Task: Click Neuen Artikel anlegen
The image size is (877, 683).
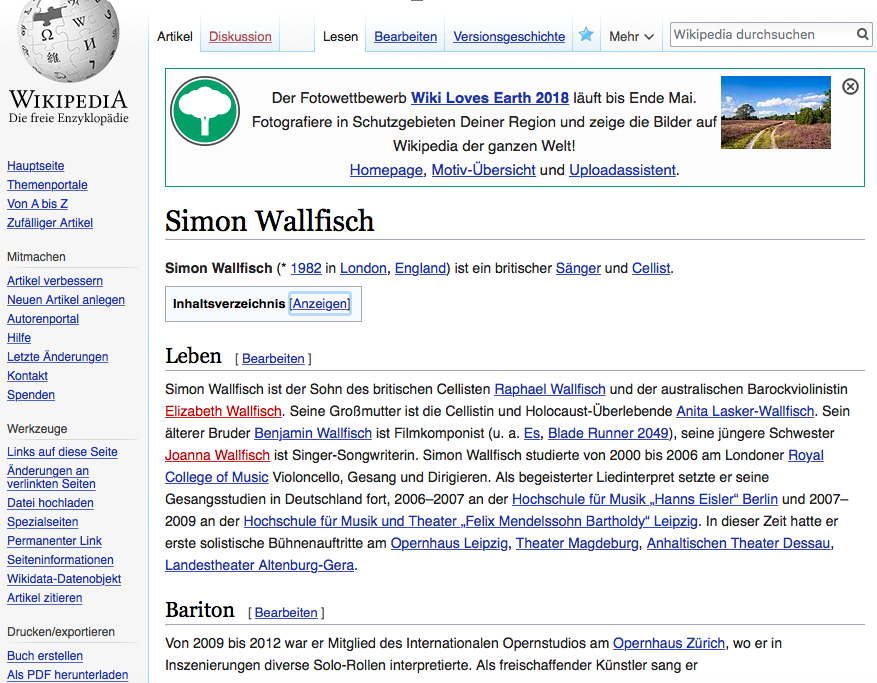Action: [65, 300]
